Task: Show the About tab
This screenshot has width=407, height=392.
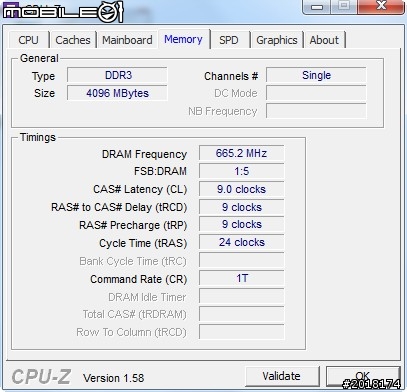Action: pyautogui.click(x=324, y=40)
